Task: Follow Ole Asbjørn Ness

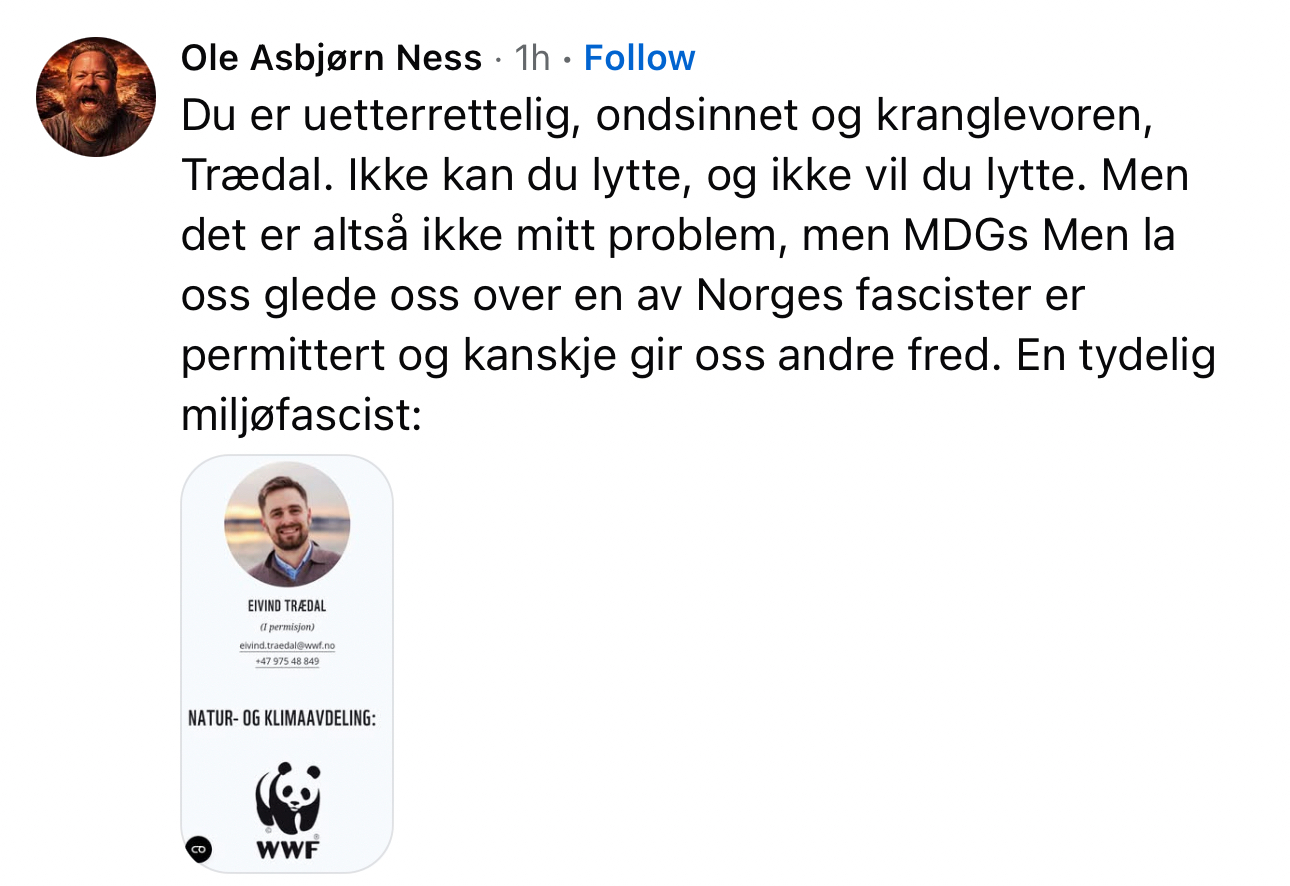Action: point(639,58)
